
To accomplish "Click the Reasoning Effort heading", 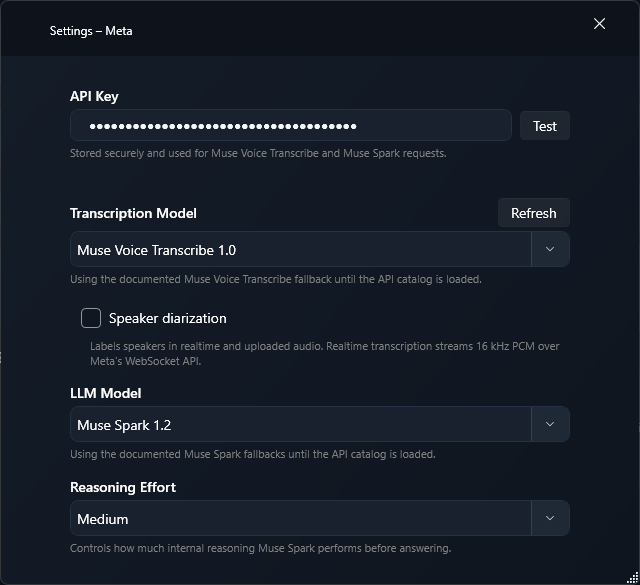I will pyautogui.click(x=123, y=487).
